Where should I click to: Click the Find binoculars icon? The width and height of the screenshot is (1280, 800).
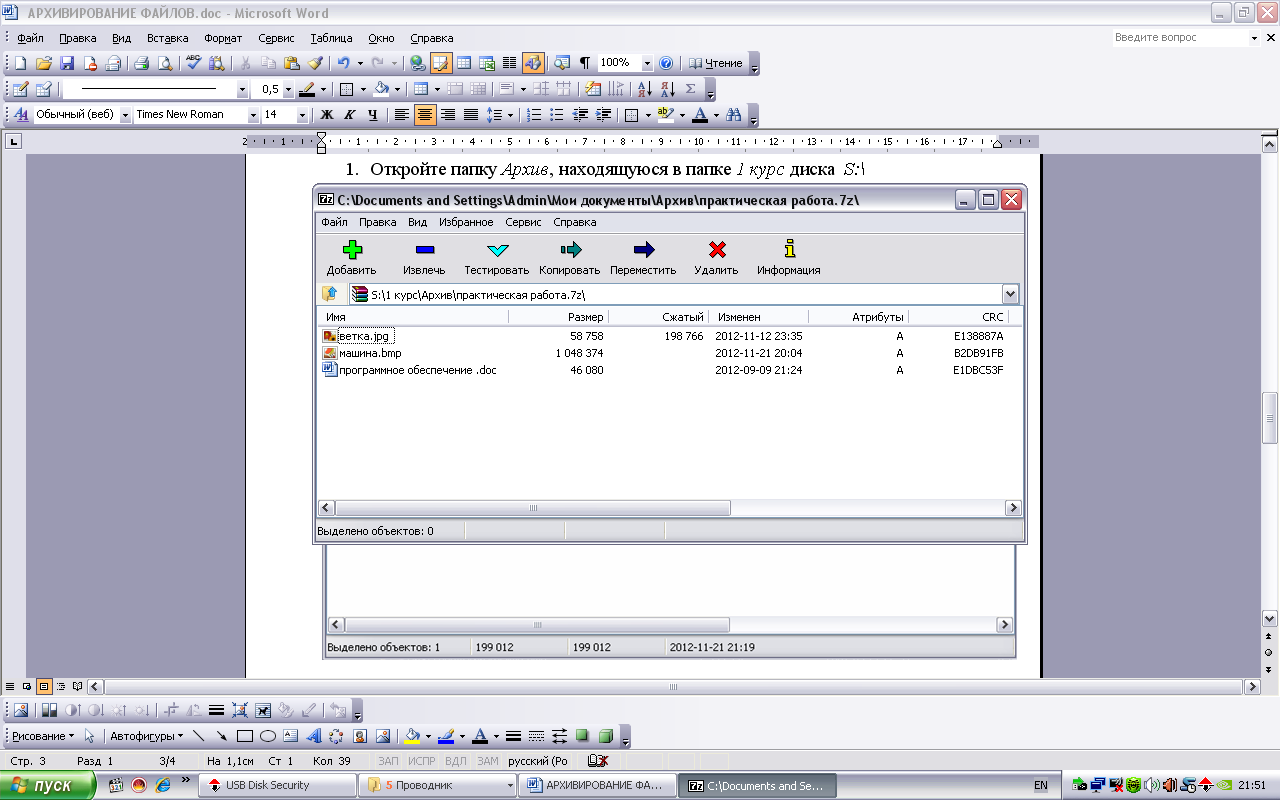pos(734,115)
